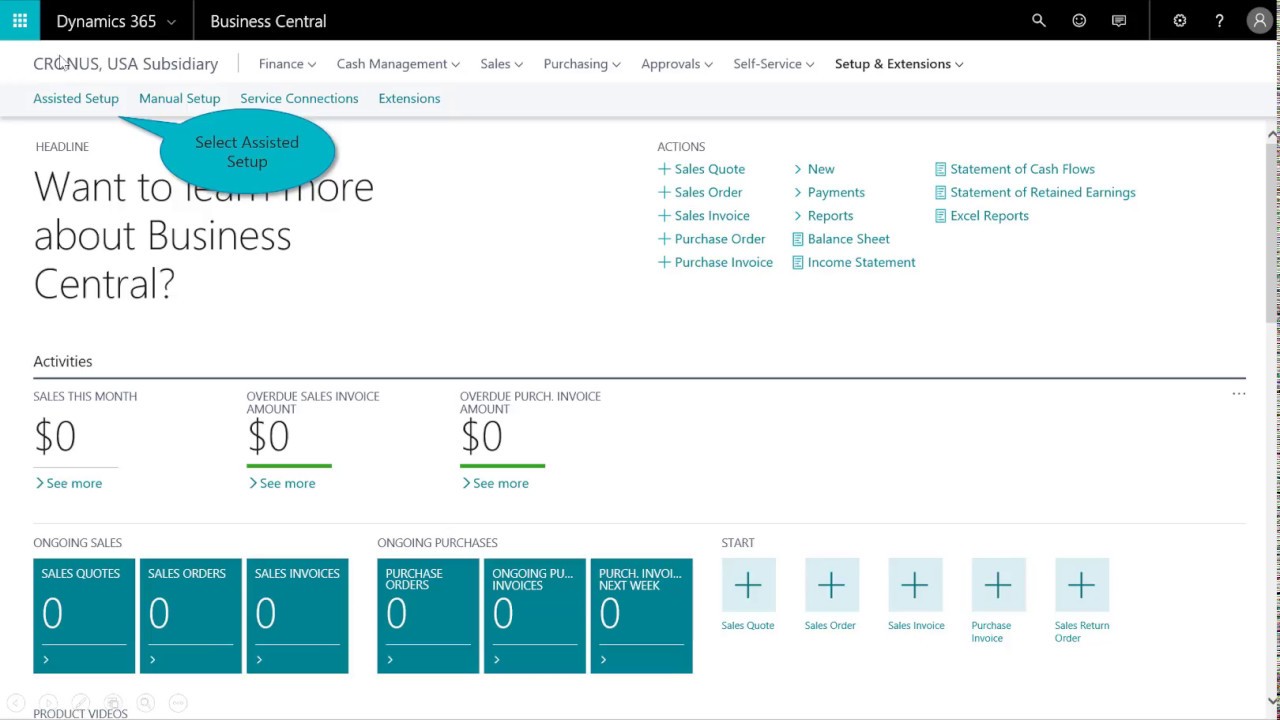Click the Sales This Month $0 amount
The height and width of the screenshot is (720, 1280).
55,436
